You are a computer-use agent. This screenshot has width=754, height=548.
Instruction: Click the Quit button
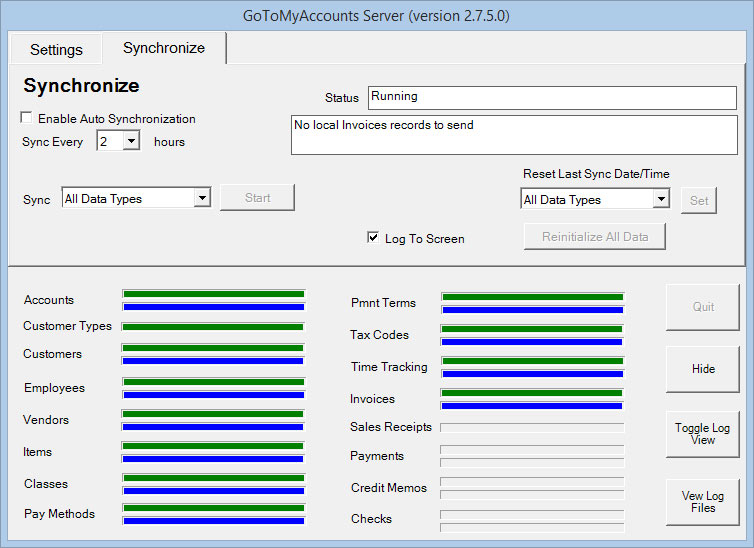(703, 307)
